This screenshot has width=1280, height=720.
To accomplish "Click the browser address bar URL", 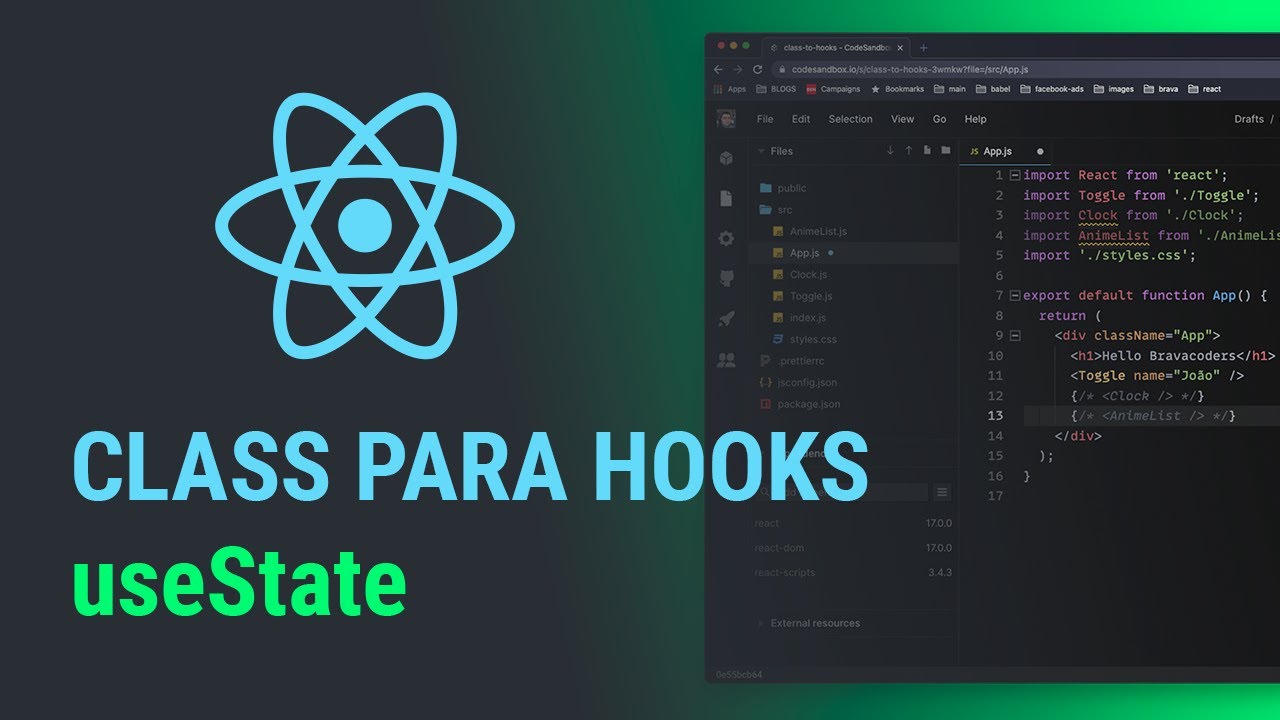I will 910,69.
